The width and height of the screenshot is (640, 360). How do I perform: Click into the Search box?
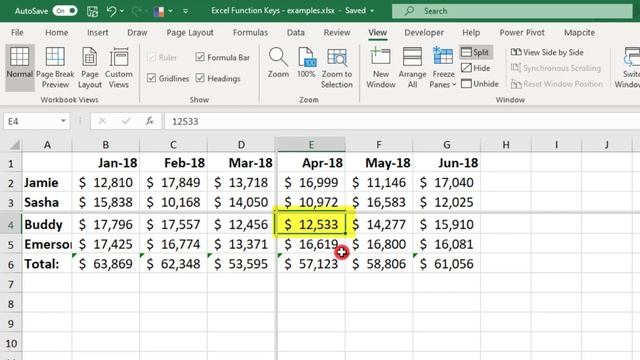coord(512,11)
